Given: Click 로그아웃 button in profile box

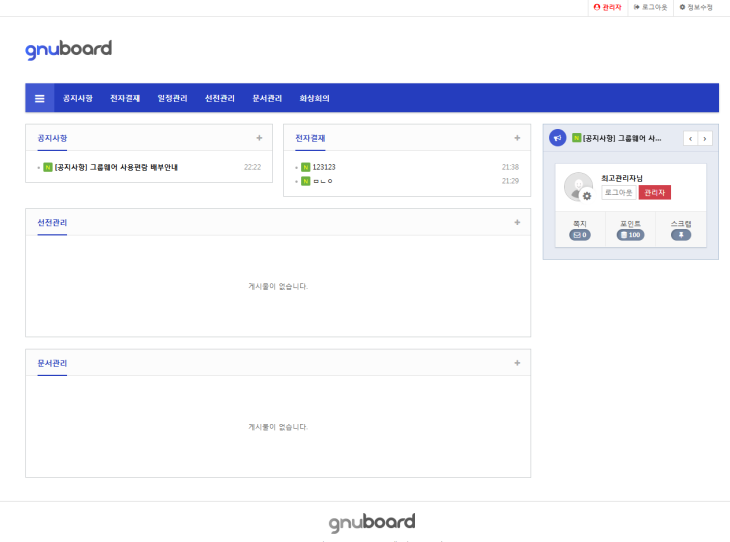Looking at the screenshot, I should click(x=619, y=192).
